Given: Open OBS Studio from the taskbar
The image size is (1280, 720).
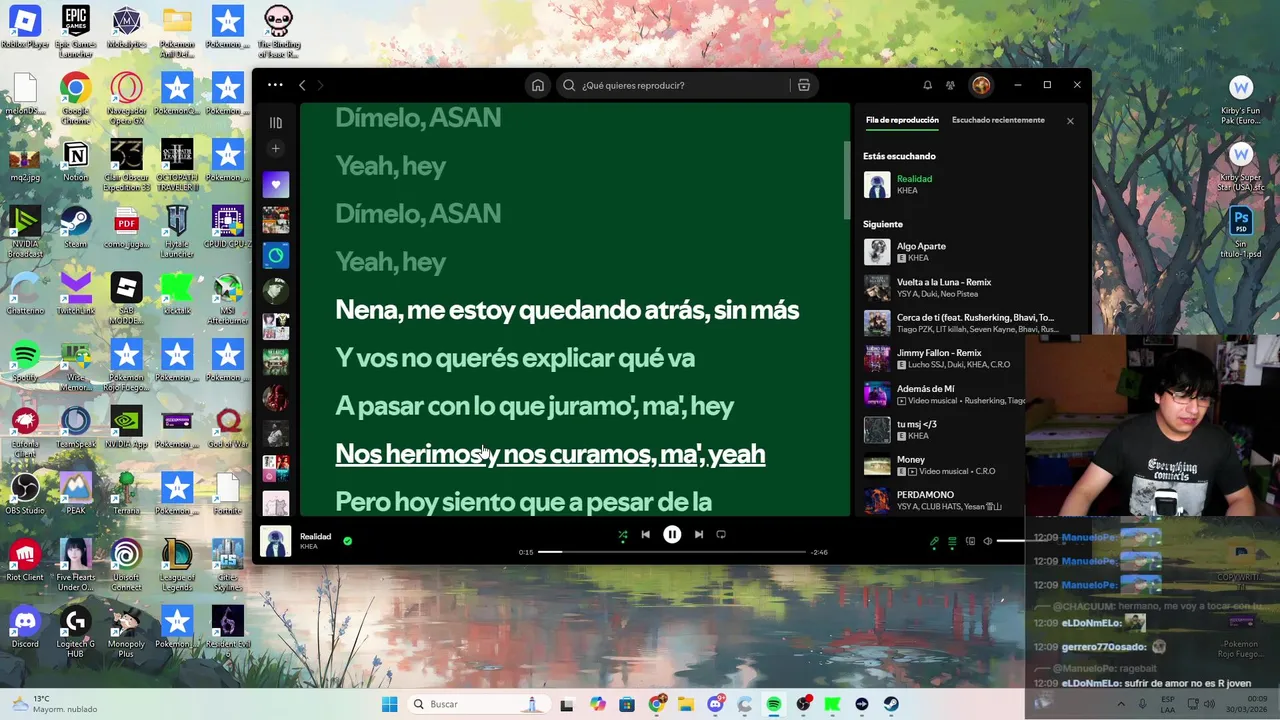Looking at the screenshot, I should tap(803, 704).
